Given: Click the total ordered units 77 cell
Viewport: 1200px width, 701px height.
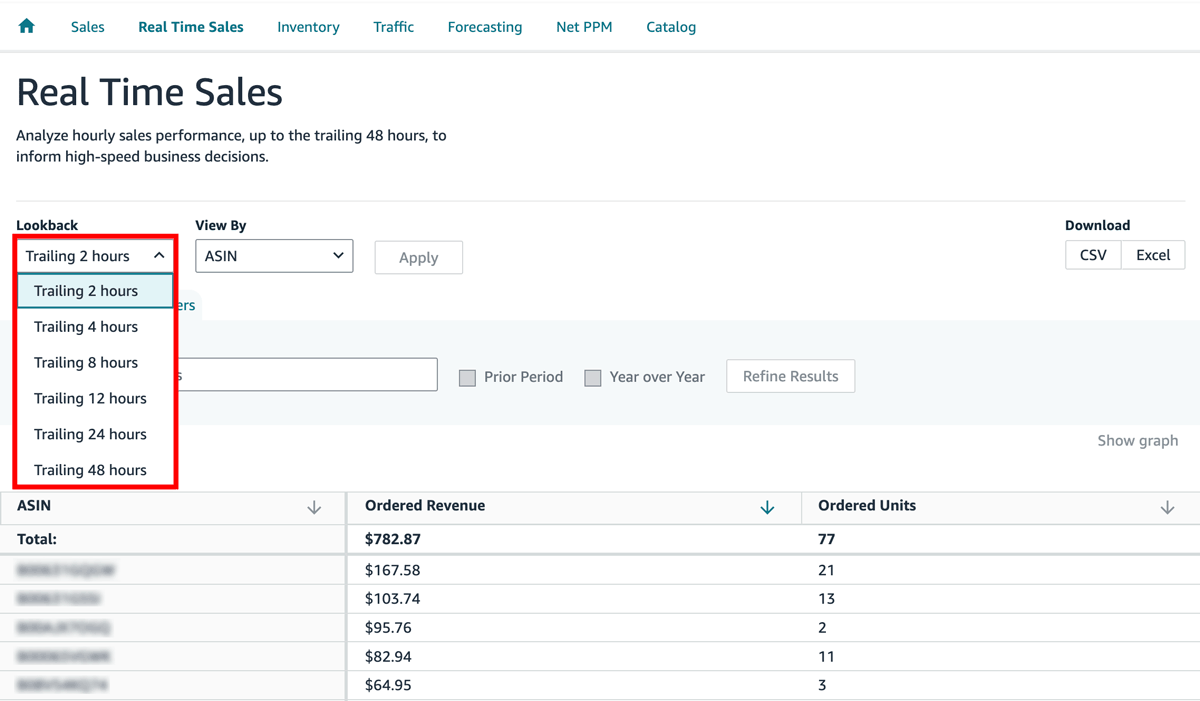Looking at the screenshot, I should (1001, 539).
